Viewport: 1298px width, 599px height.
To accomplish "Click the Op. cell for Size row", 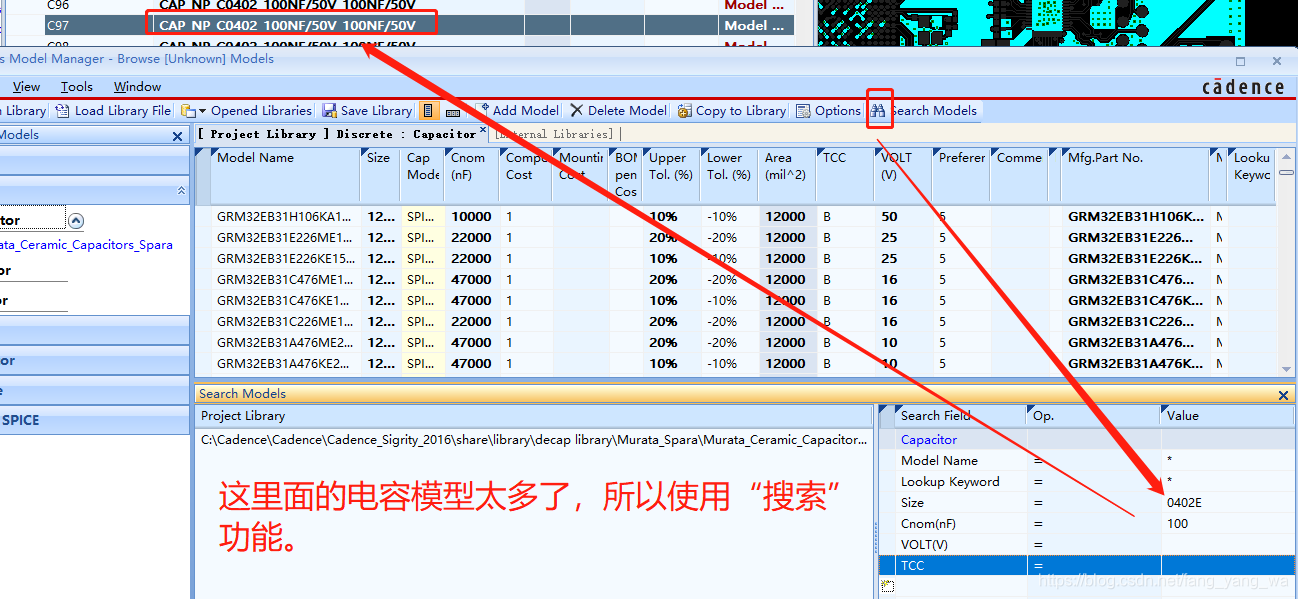I will point(1094,503).
